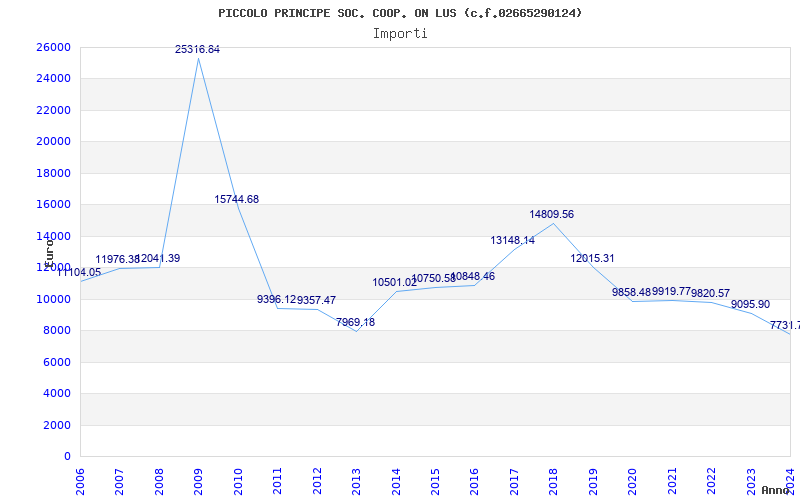Image resolution: width=800 pixels, height=500 pixels.
Task: Click data label 9396.12
Action: [277, 299]
